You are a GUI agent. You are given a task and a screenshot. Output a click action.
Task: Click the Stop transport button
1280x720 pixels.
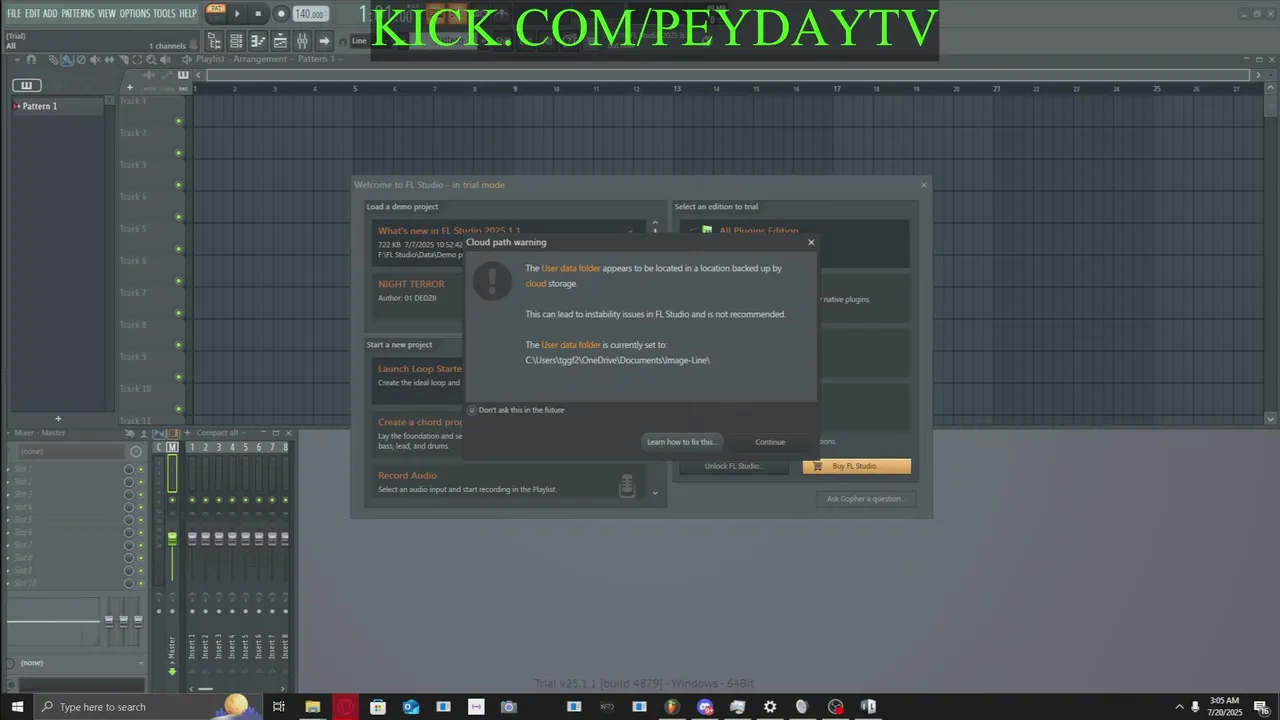coord(258,14)
